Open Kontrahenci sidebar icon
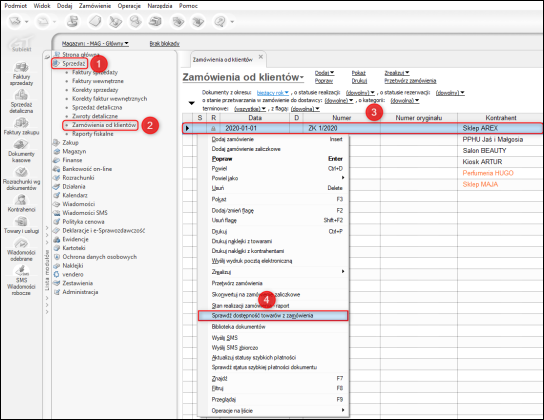 (x=21, y=200)
